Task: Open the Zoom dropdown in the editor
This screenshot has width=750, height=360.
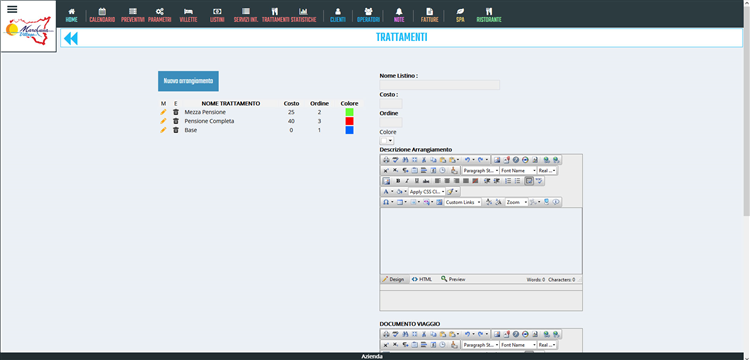Action: [x=517, y=202]
